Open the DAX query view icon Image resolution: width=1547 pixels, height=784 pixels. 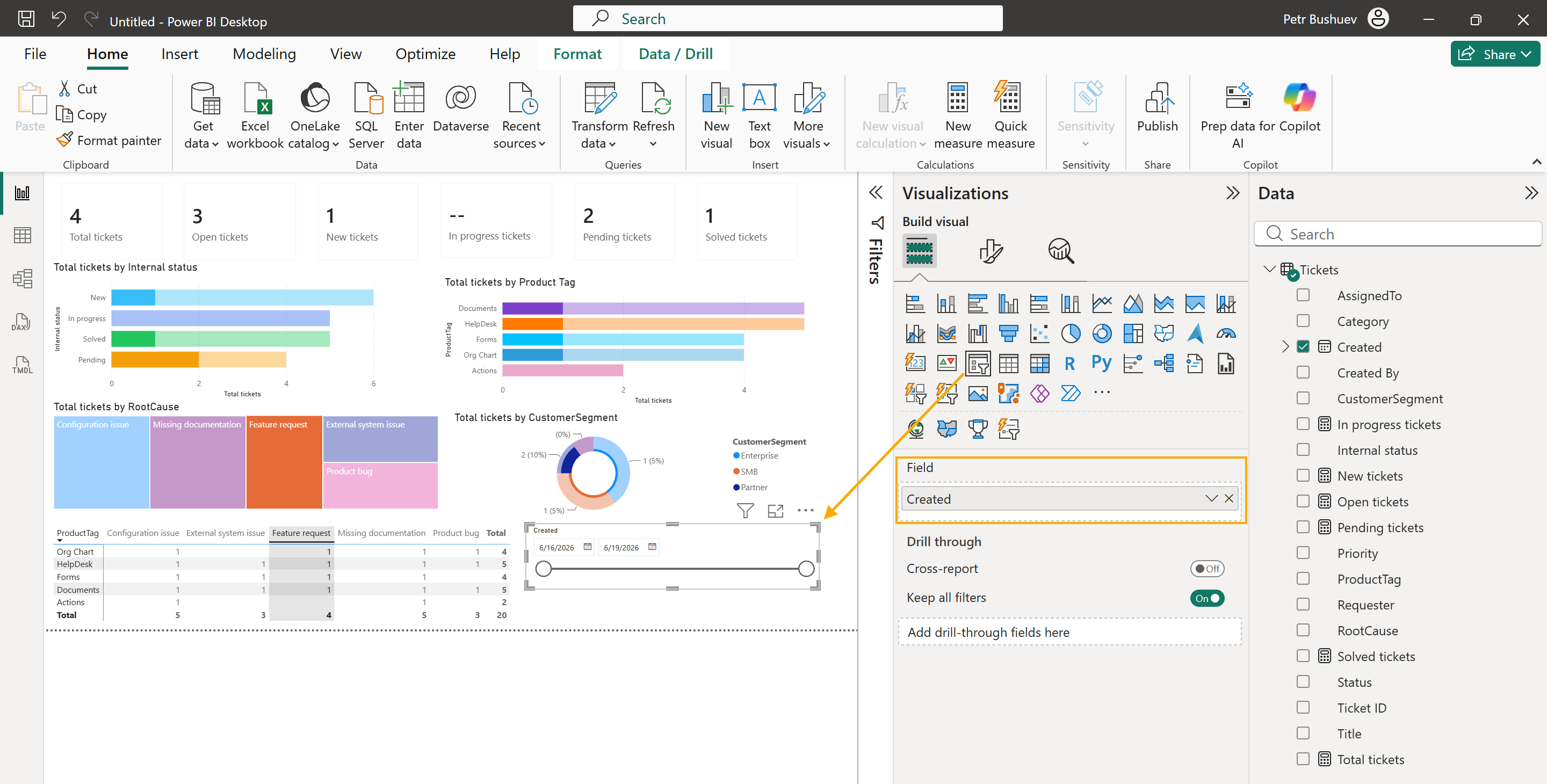(x=22, y=322)
